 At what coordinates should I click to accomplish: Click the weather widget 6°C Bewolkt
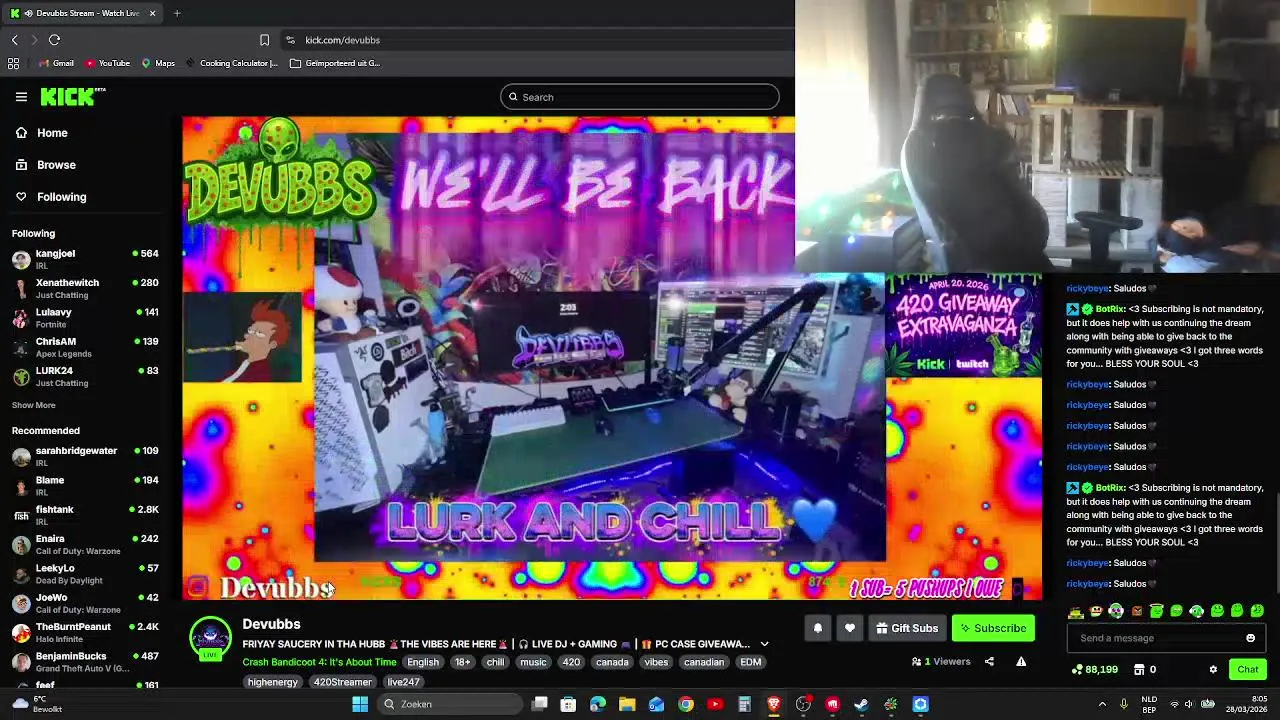tap(36, 704)
